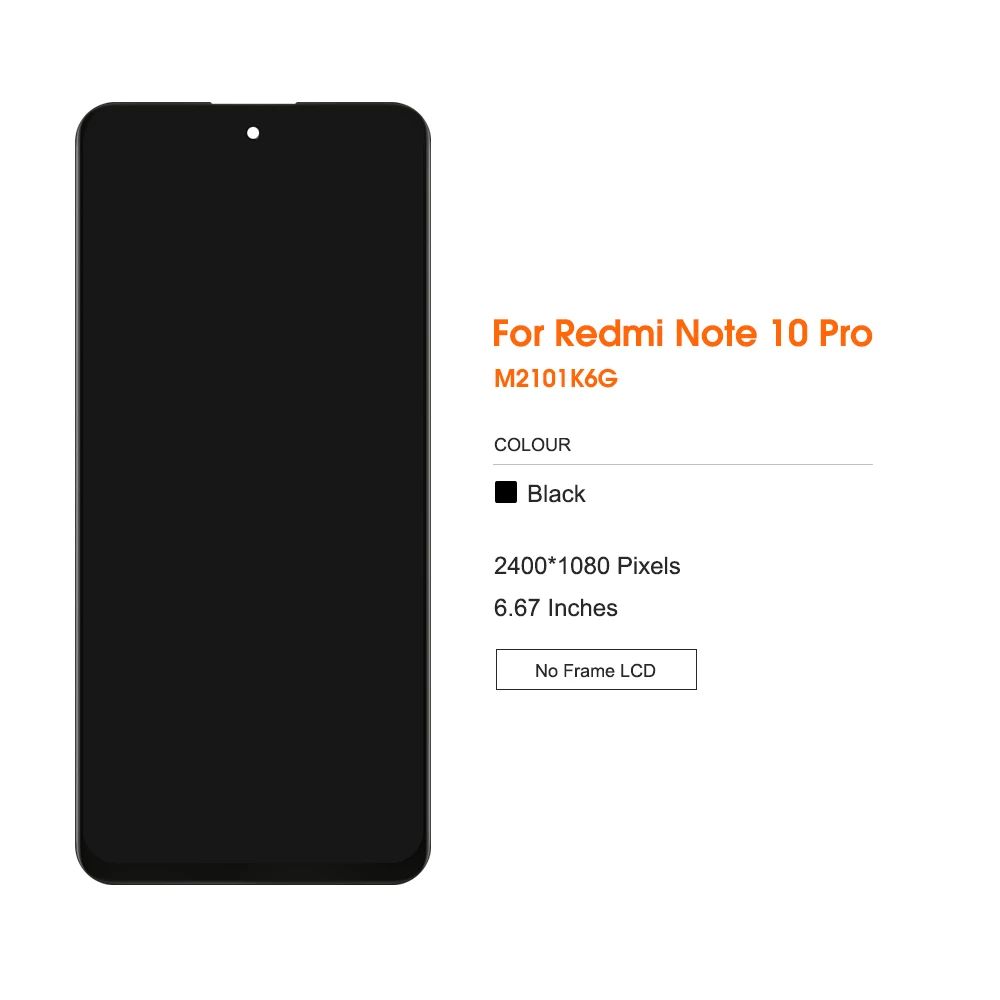
Task: Click the word "Inches" in the size line
Action: (x=582, y=608)
